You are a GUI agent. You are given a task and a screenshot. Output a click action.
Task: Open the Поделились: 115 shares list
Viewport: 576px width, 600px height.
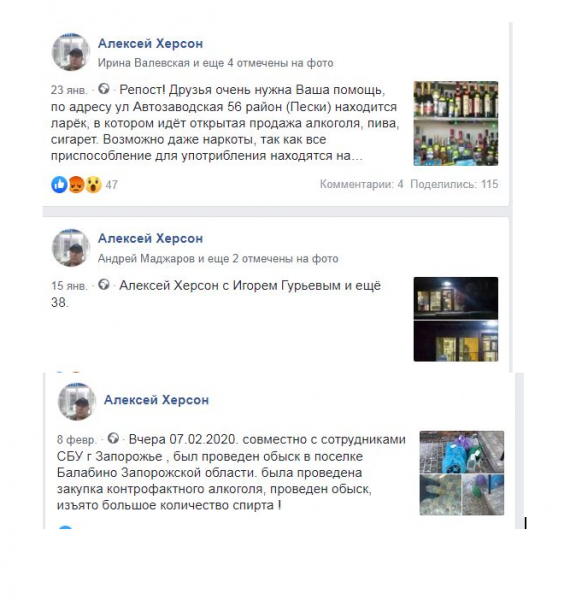click(454, 184)
